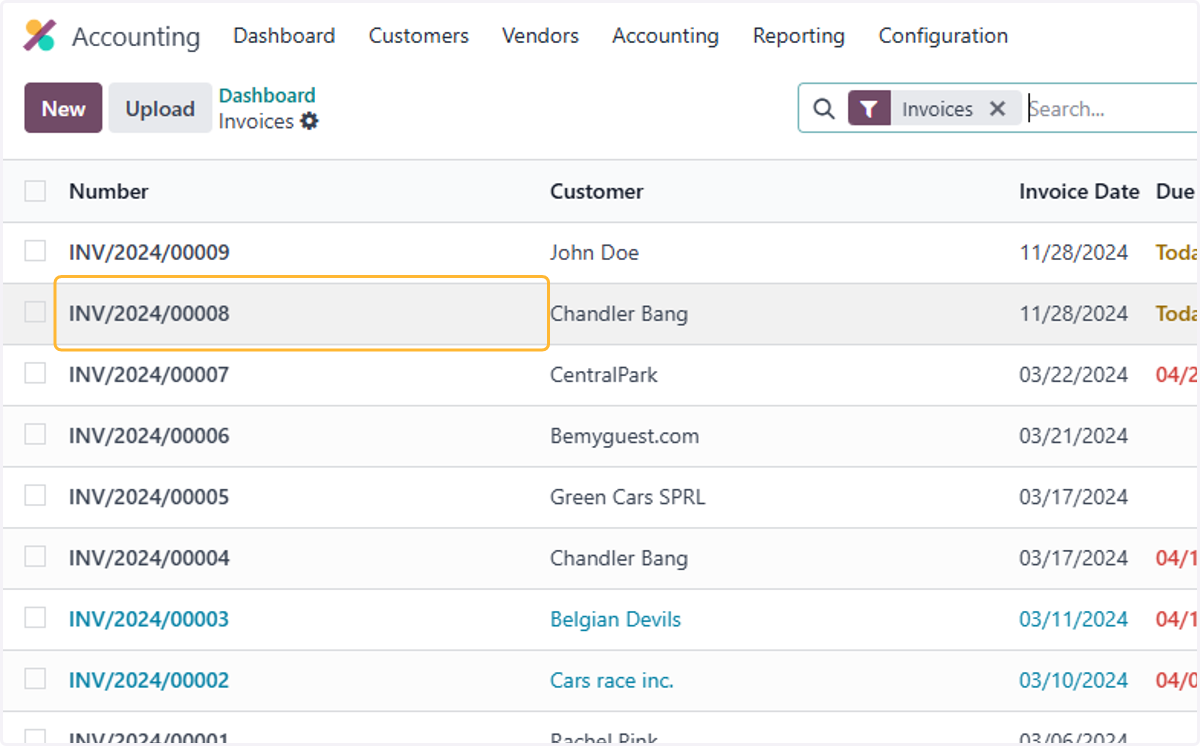Sort by the Invoice Date column header
1200x746 pixels.
pos(1079,191)
